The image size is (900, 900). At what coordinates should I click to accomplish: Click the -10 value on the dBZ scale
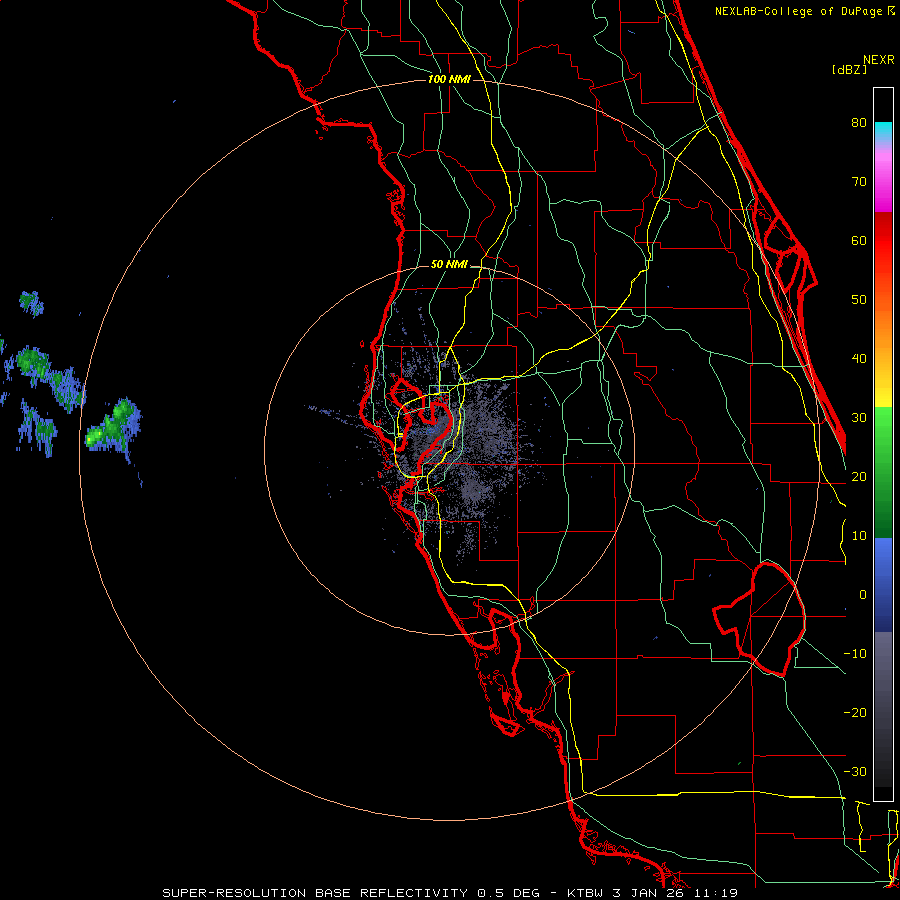pyautogui.click(x=855, y=654)
